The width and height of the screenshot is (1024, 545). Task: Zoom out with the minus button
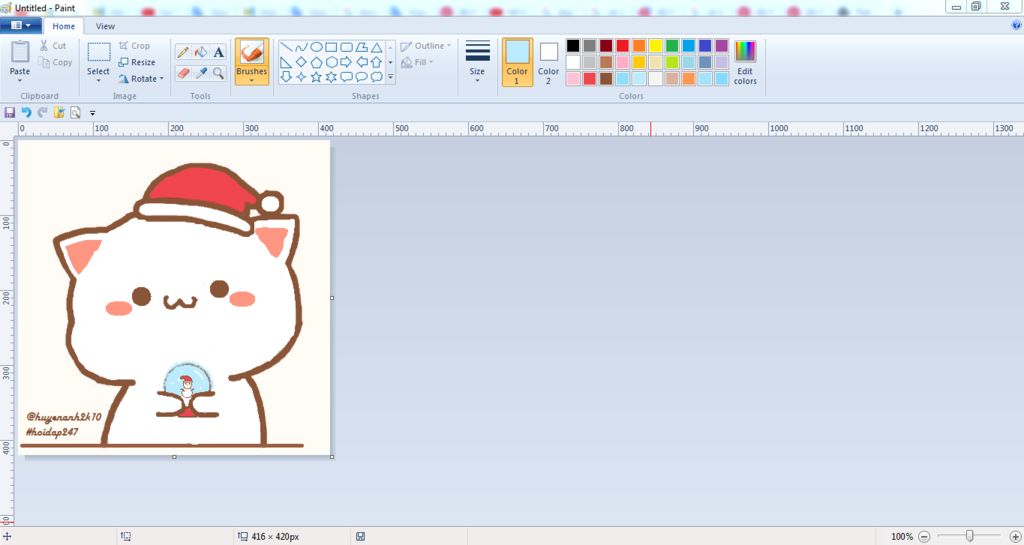tap(924, 537)
